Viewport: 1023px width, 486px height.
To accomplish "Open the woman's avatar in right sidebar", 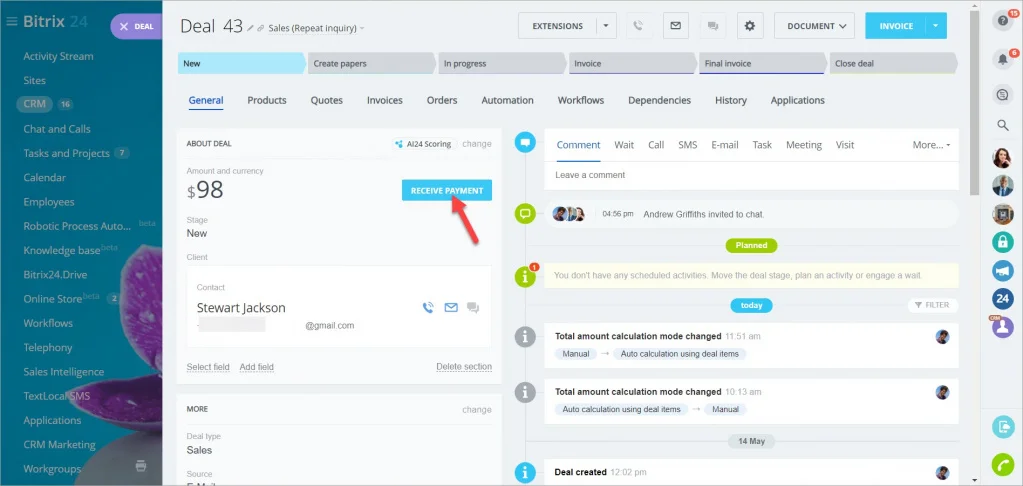I will coord(1003,157).
